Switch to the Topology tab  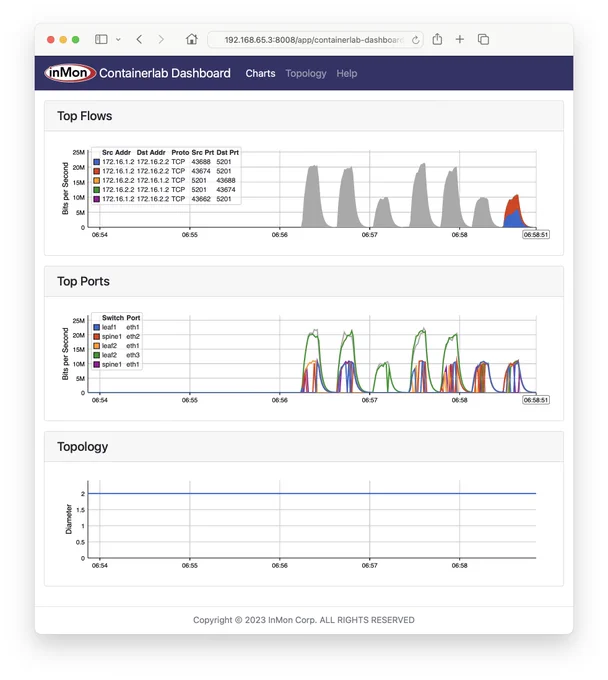coord(306,73)
